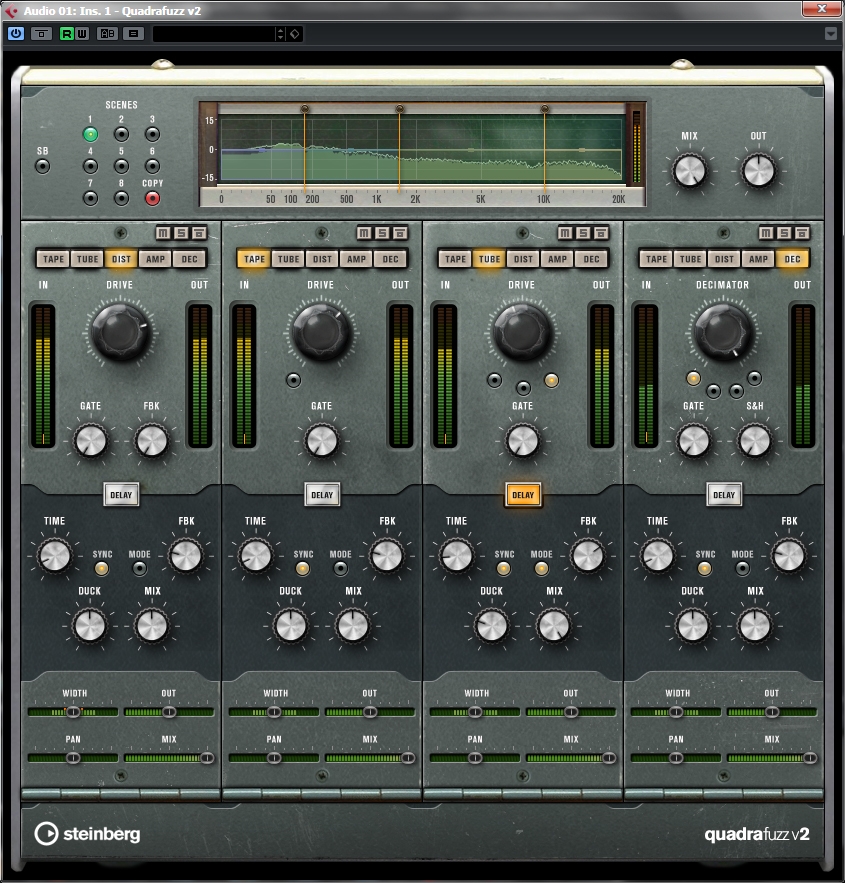The height and width of the screenshot is (883, 845).
Task: Toggle Mode in band 2 delay section
Action: pos(341,569)
